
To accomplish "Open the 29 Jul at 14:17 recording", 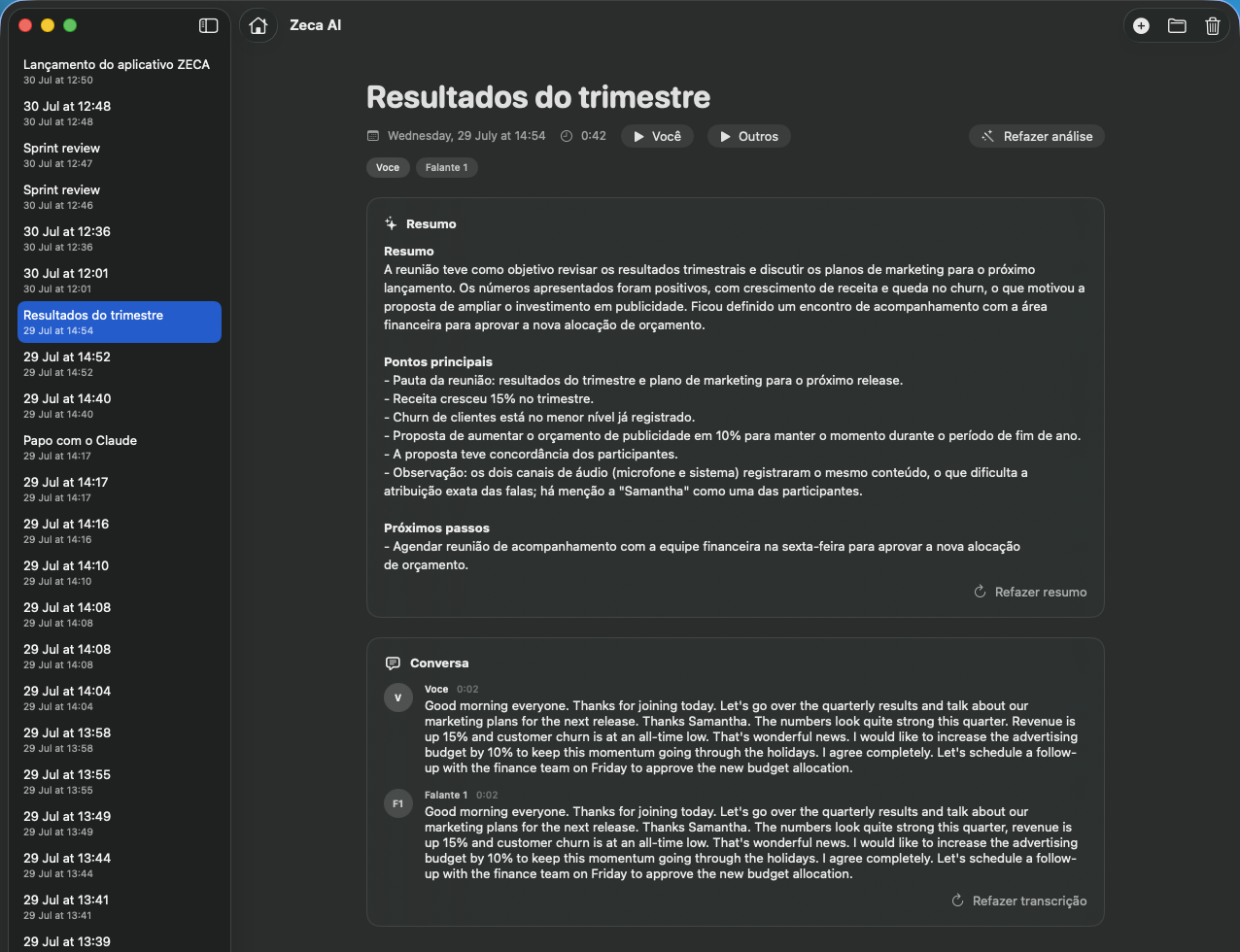I will (120, 489).
